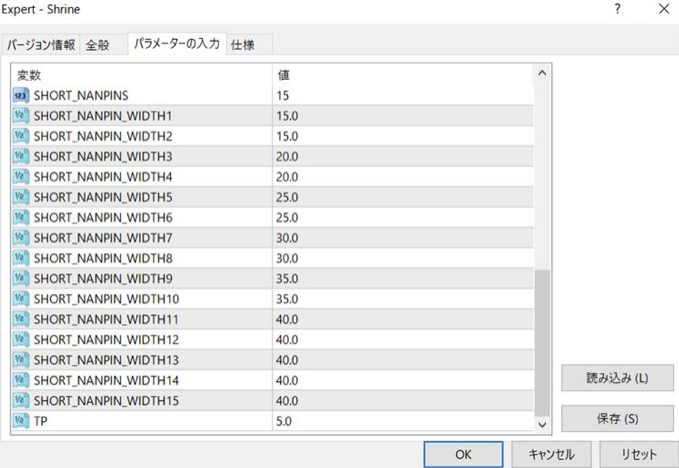The width and height of the screenshot is (679, 468).
Task: Click the icon next to SHORT_NANPIN_WIDTH10
Action: pos(21,299)
